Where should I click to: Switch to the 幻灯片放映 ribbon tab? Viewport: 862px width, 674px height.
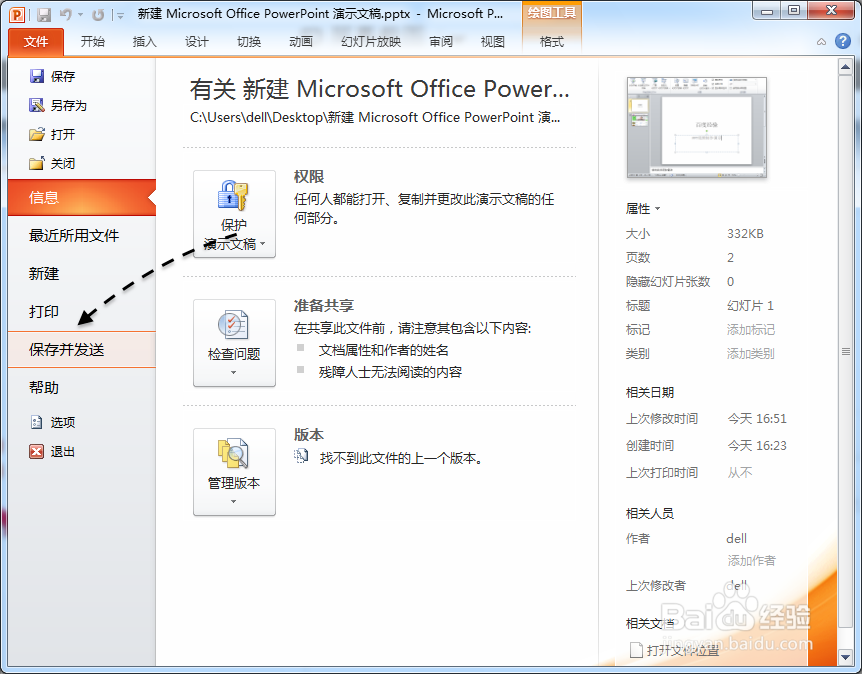[371, 42]
